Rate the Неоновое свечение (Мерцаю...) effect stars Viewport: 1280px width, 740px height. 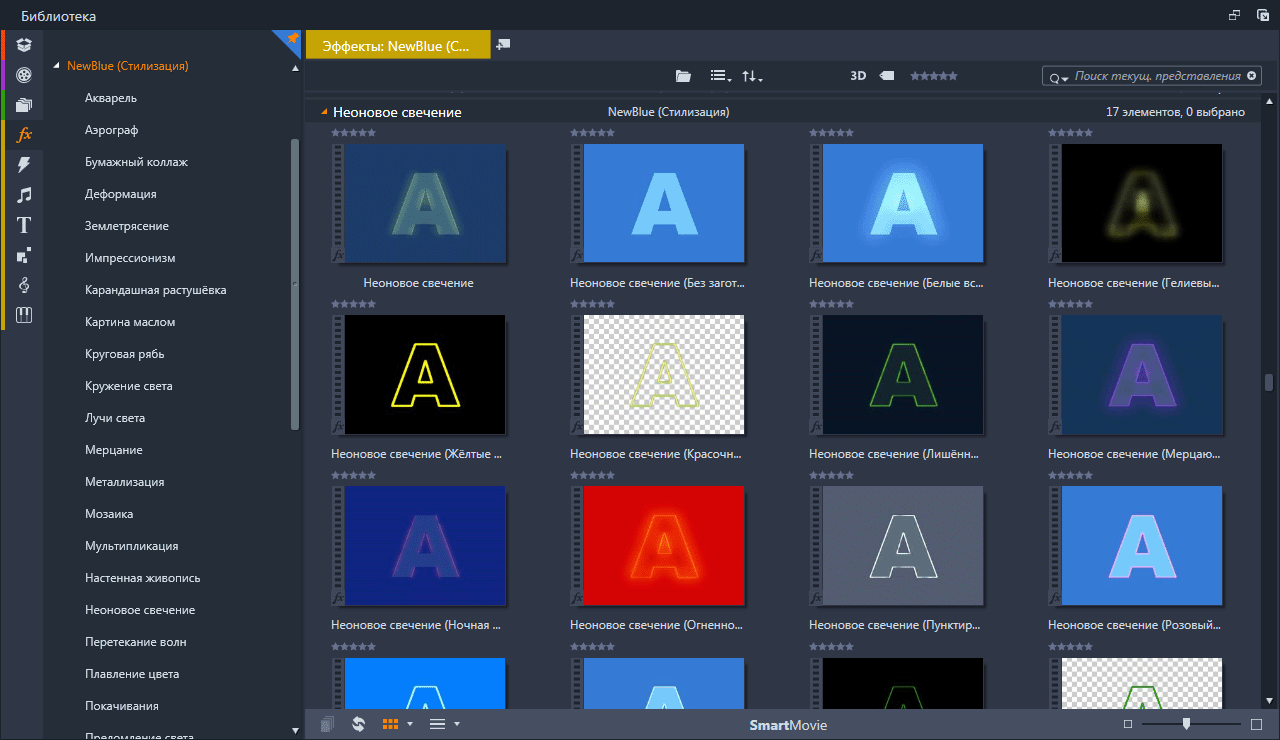tap(1072, 304)
